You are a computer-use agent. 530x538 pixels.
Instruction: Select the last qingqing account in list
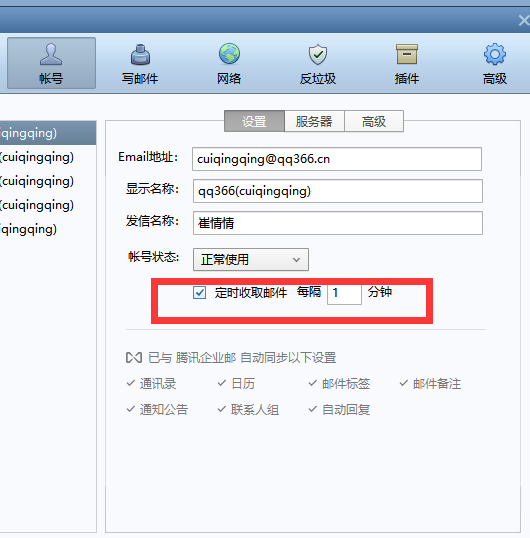click(48, 229)
